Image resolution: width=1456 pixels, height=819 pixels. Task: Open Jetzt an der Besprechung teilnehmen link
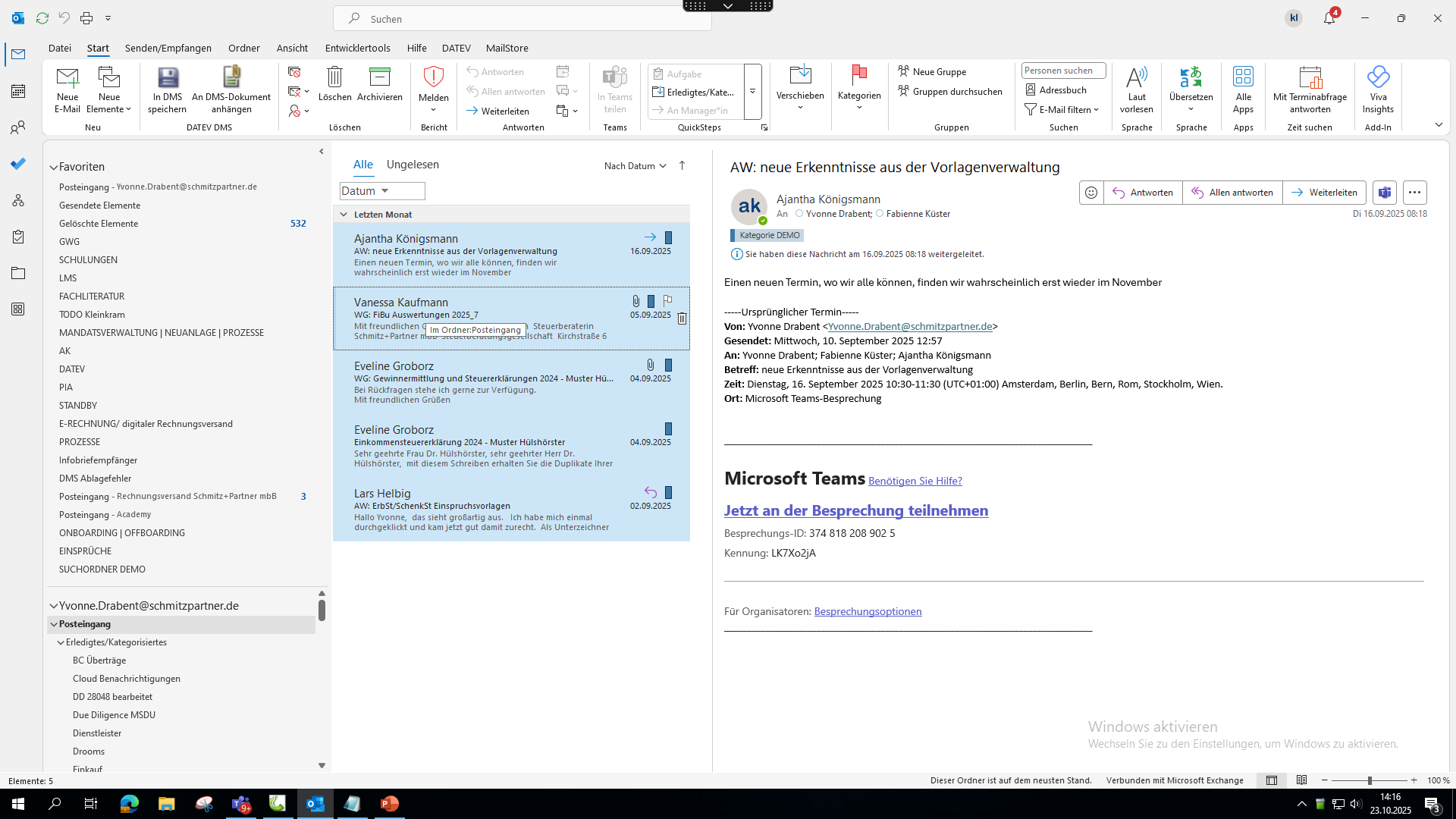856,510
